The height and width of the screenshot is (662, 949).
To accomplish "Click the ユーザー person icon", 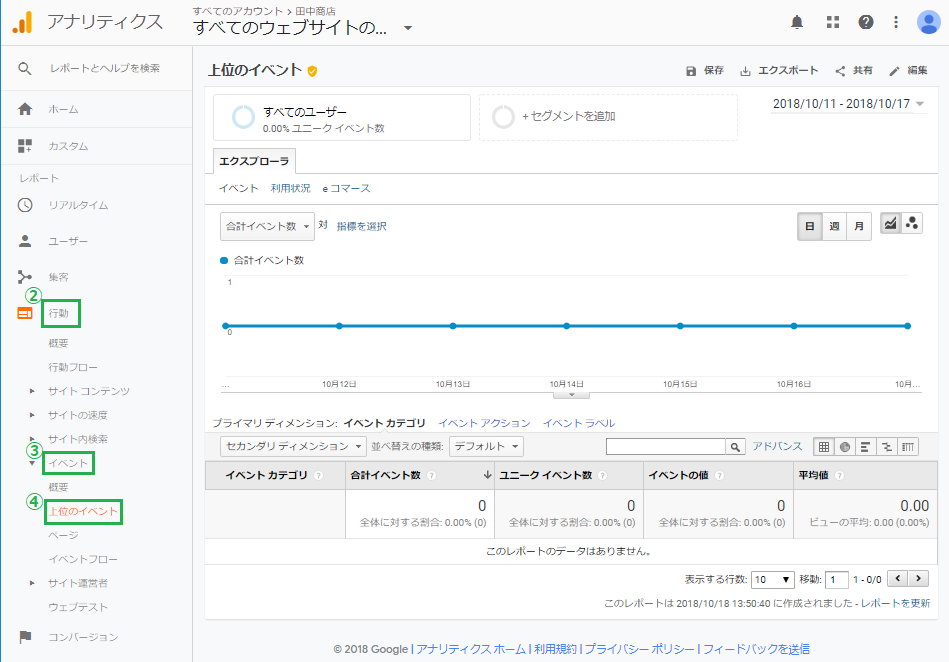I will point(25,241).
